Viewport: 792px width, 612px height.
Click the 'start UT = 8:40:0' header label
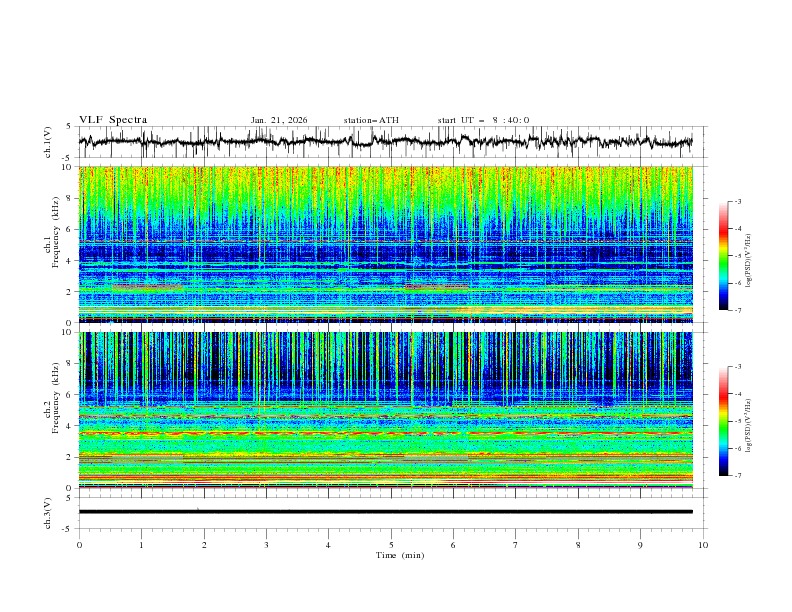483,120
